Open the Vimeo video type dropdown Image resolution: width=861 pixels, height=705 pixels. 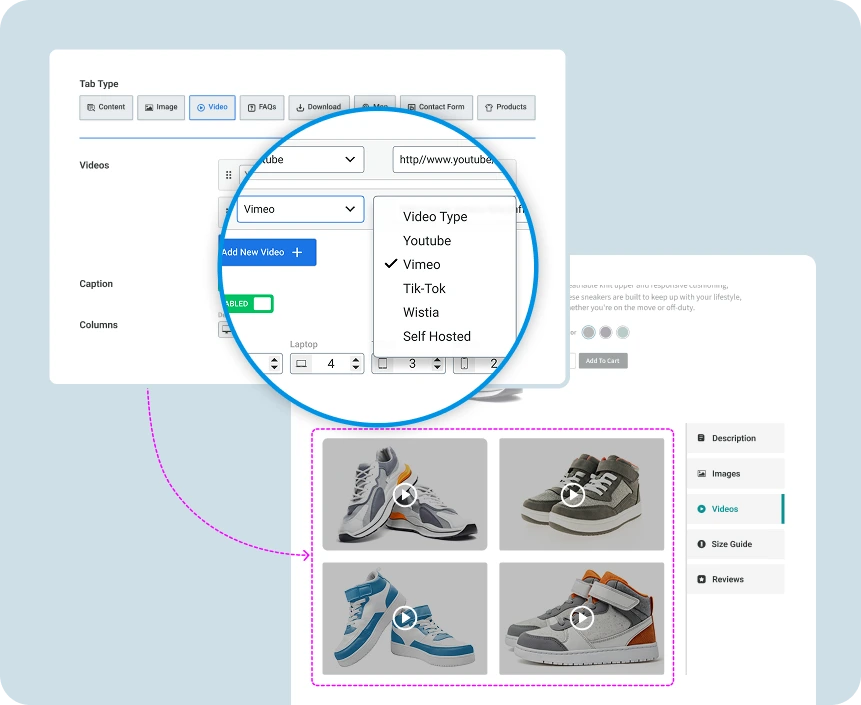click(x=300, y=209)
